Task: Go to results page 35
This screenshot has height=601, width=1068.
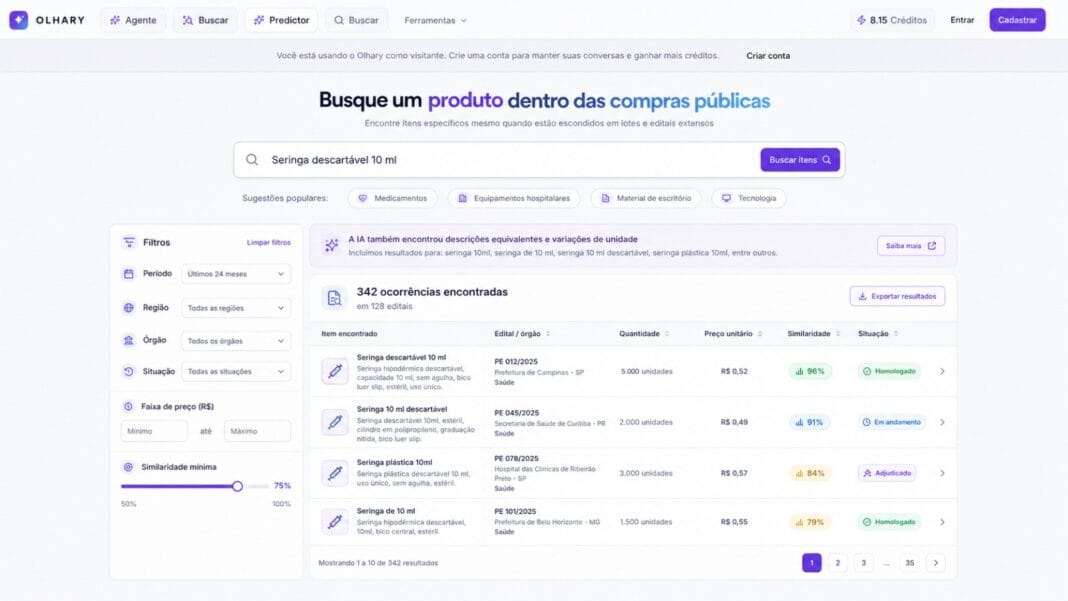Action: tap(909, 563)
